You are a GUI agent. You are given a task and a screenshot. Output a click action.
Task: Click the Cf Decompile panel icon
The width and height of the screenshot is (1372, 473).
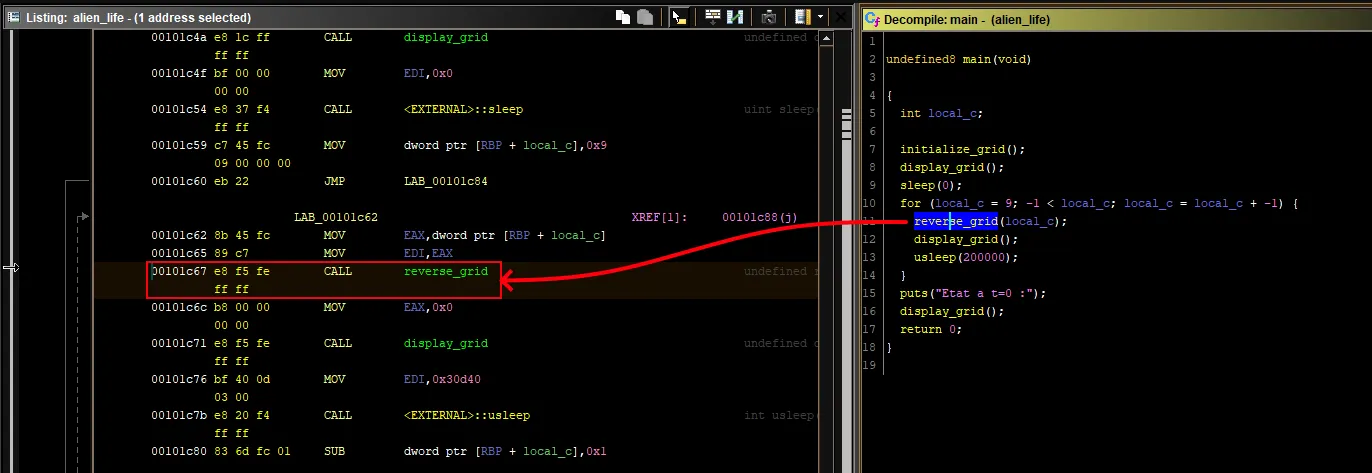(873, 18)
